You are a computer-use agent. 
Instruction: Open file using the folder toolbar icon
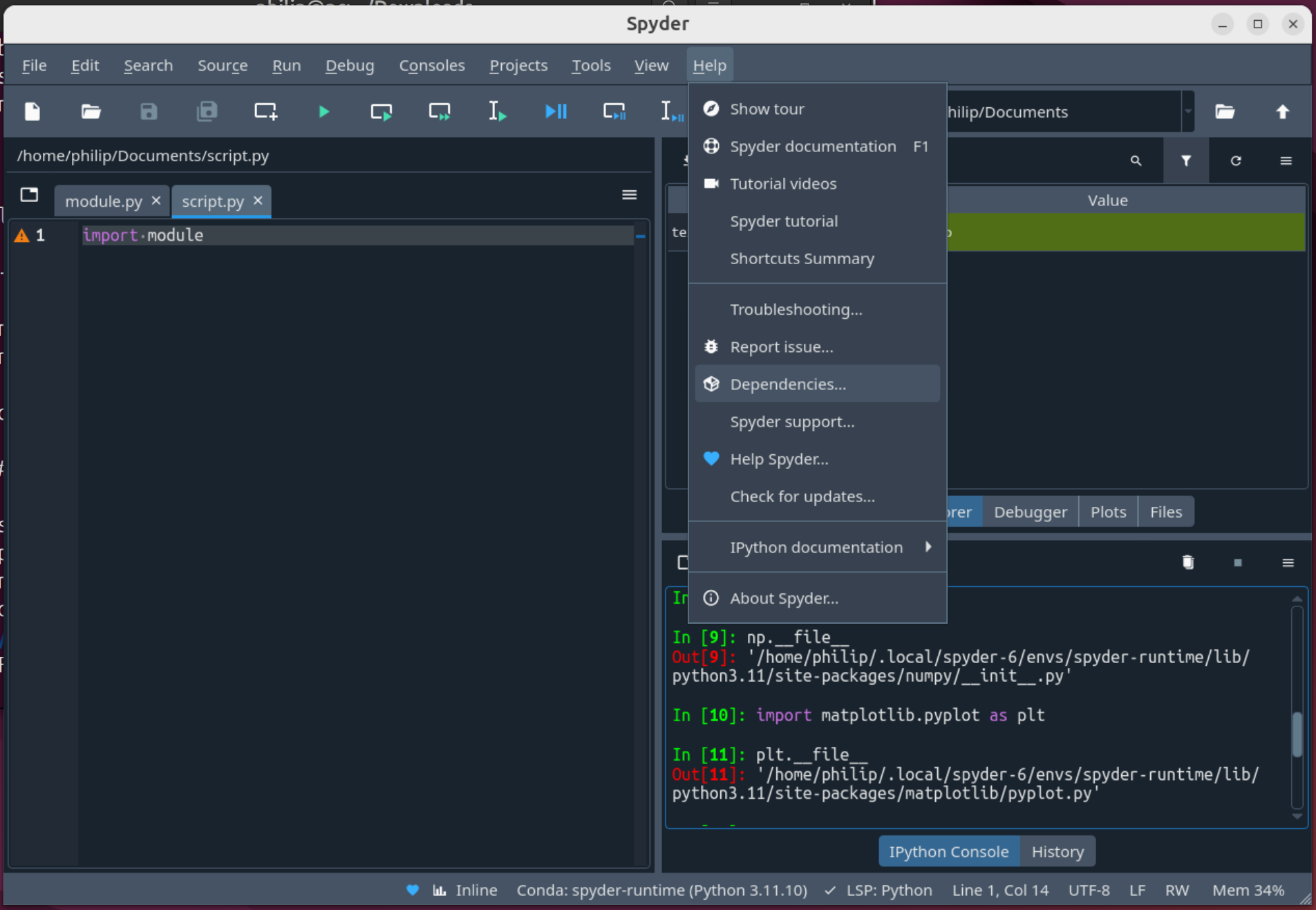click(x=91, y=111)
